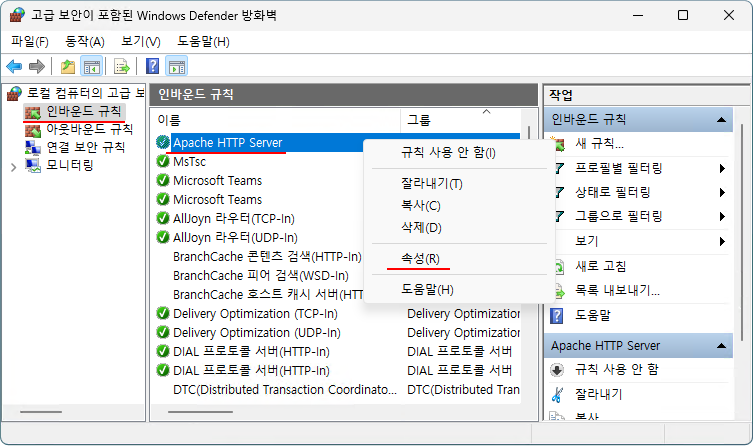Collapse the 인바운드 규칙 actions section
Viewport: 753px width, 446px height.
coord(721,120)
